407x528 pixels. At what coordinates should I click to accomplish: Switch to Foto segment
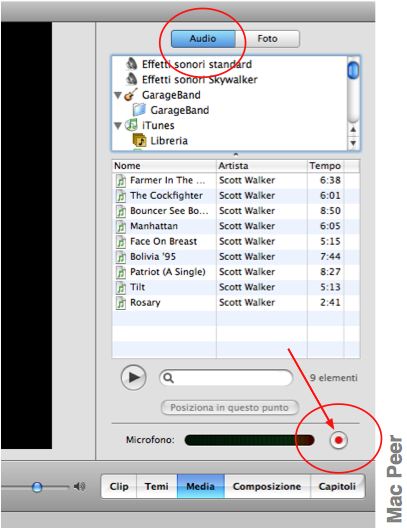point(267,39)
